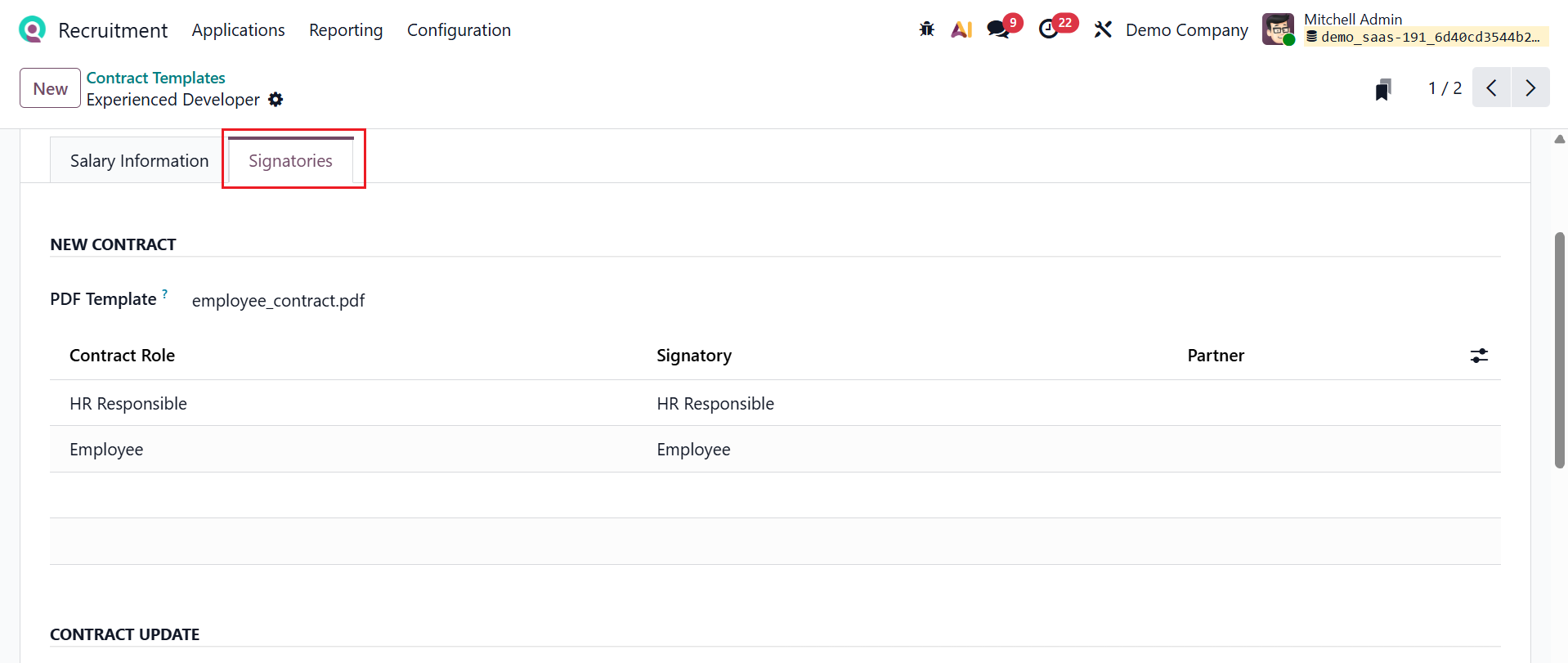Click the bookmark icon near the pager

point(1383,89)
